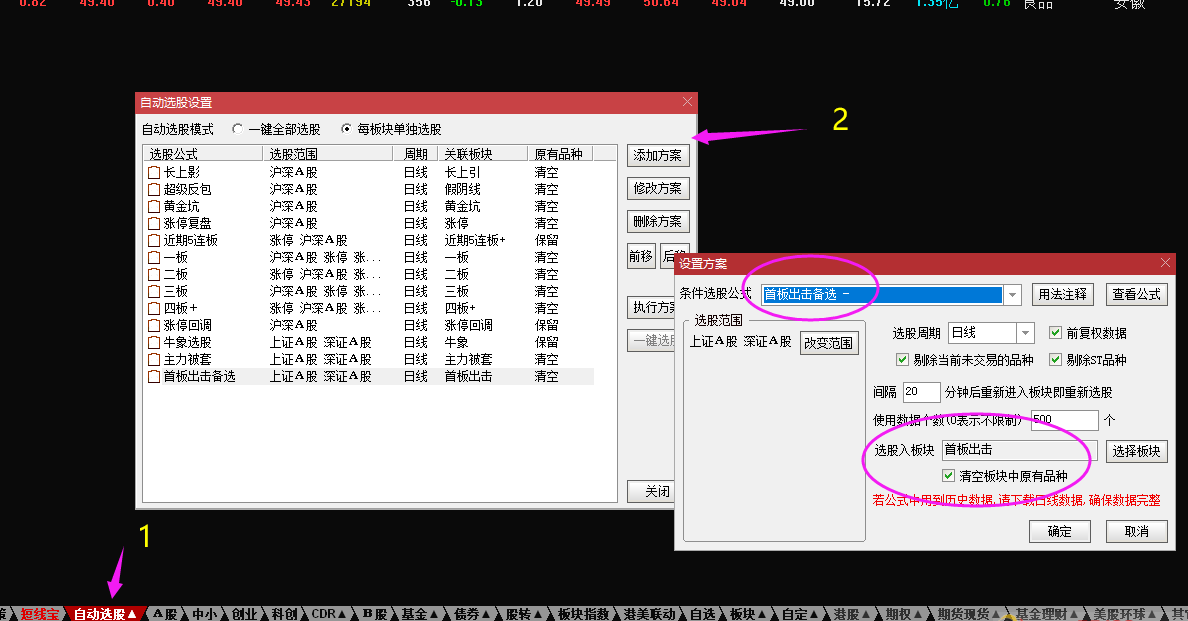Select 每板块单独选股 radio option
The image size is (1188, 621).
(346, 129)
